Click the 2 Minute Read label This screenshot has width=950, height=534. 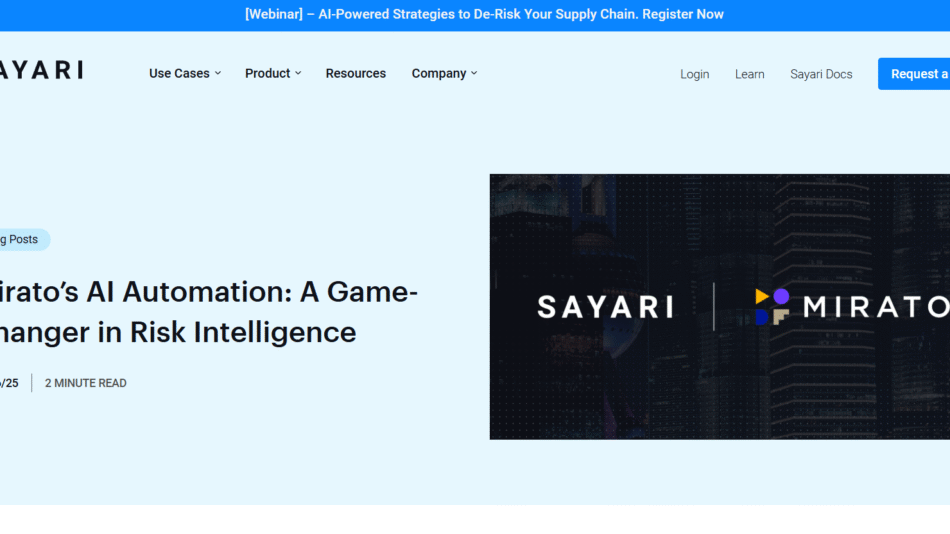tap(86, 383)
